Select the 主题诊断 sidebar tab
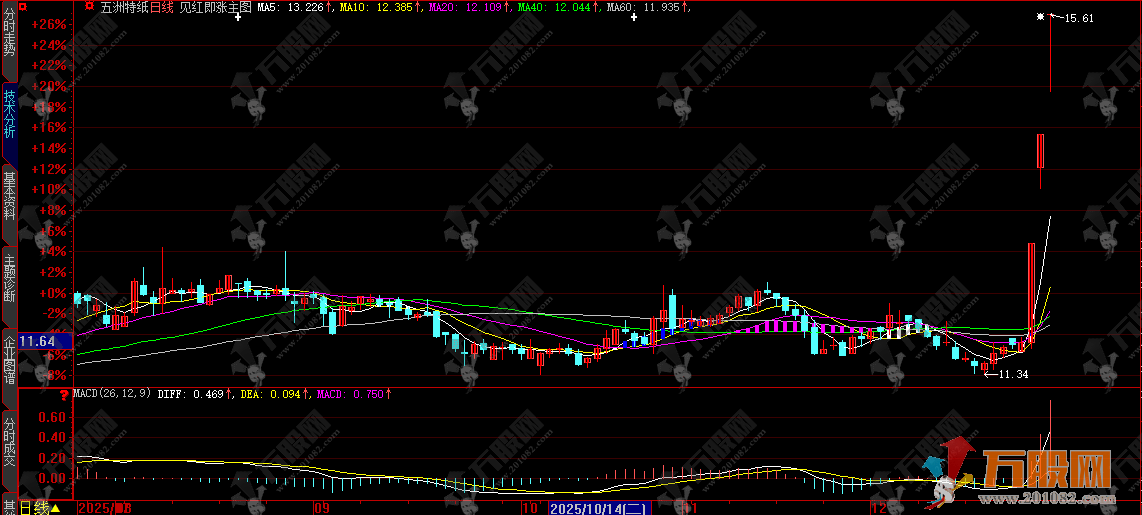This screenshot has height=515, width=1142. [9, 278]
